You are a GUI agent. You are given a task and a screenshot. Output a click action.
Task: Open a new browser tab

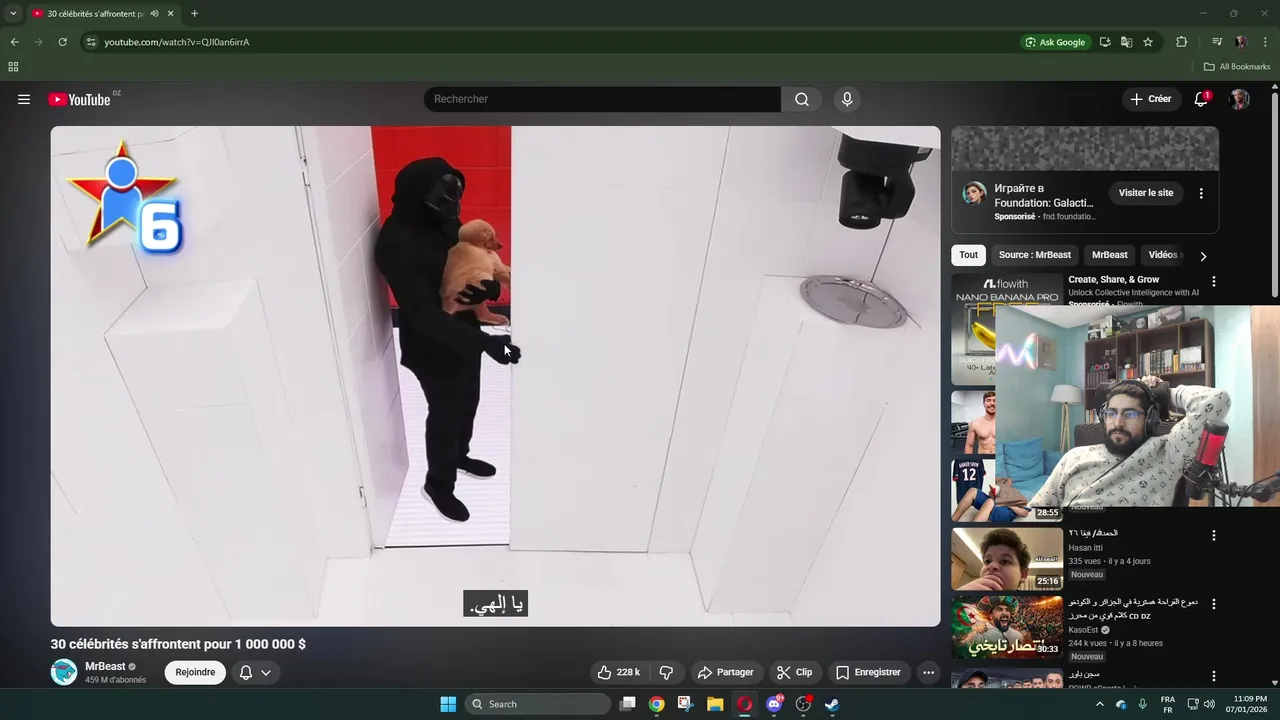(x=194, y=14)
